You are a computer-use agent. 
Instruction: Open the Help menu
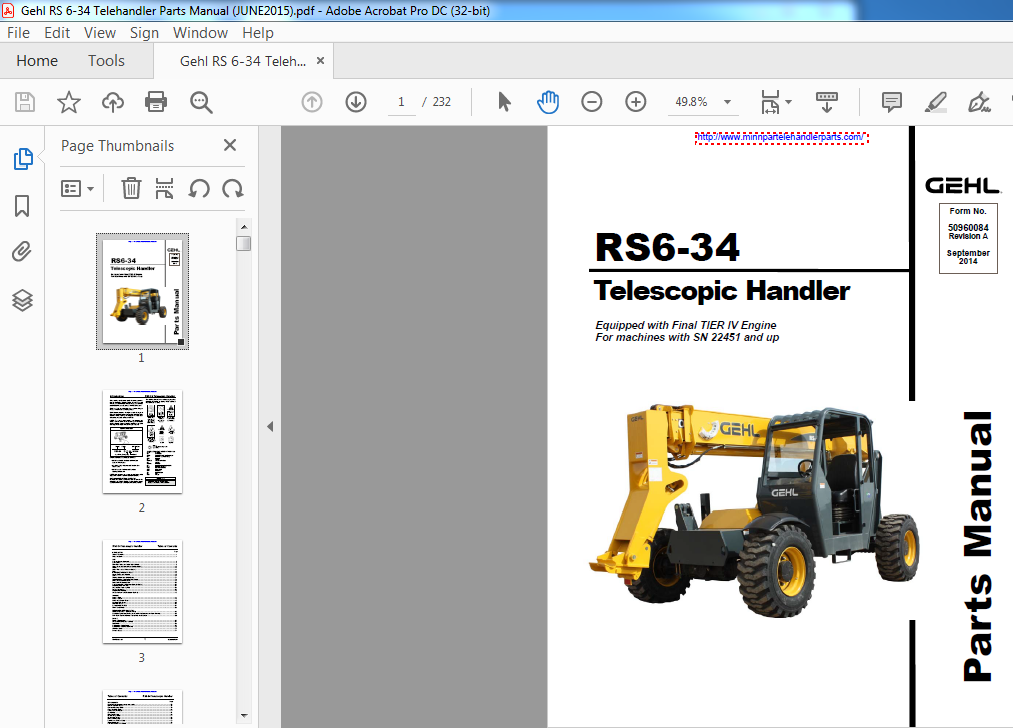258,33
